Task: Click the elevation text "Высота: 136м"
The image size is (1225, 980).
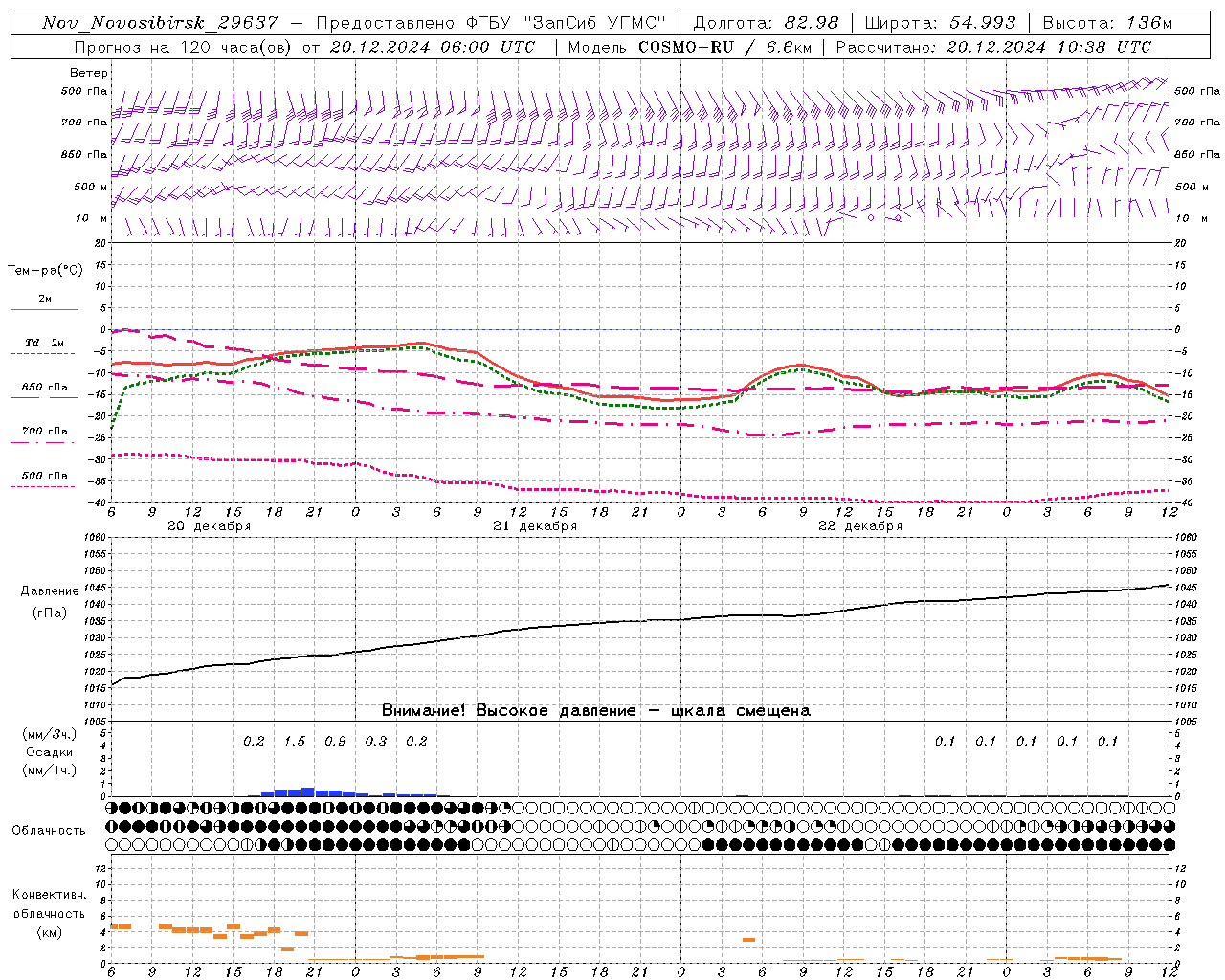Action: (1107, 23)
